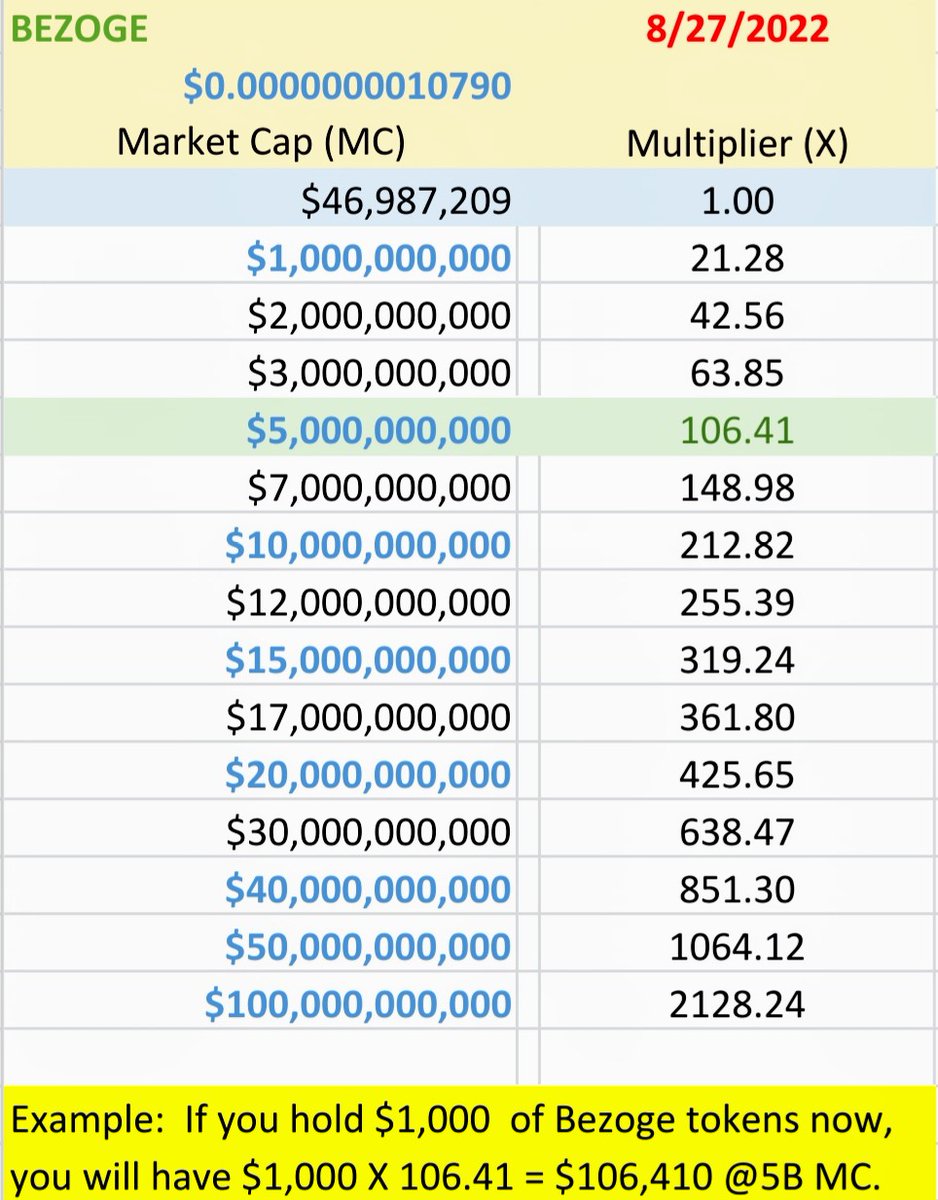Select the date 8/27/2022
This screenshot has width=938, height=1200.
[x=736, y=28]
